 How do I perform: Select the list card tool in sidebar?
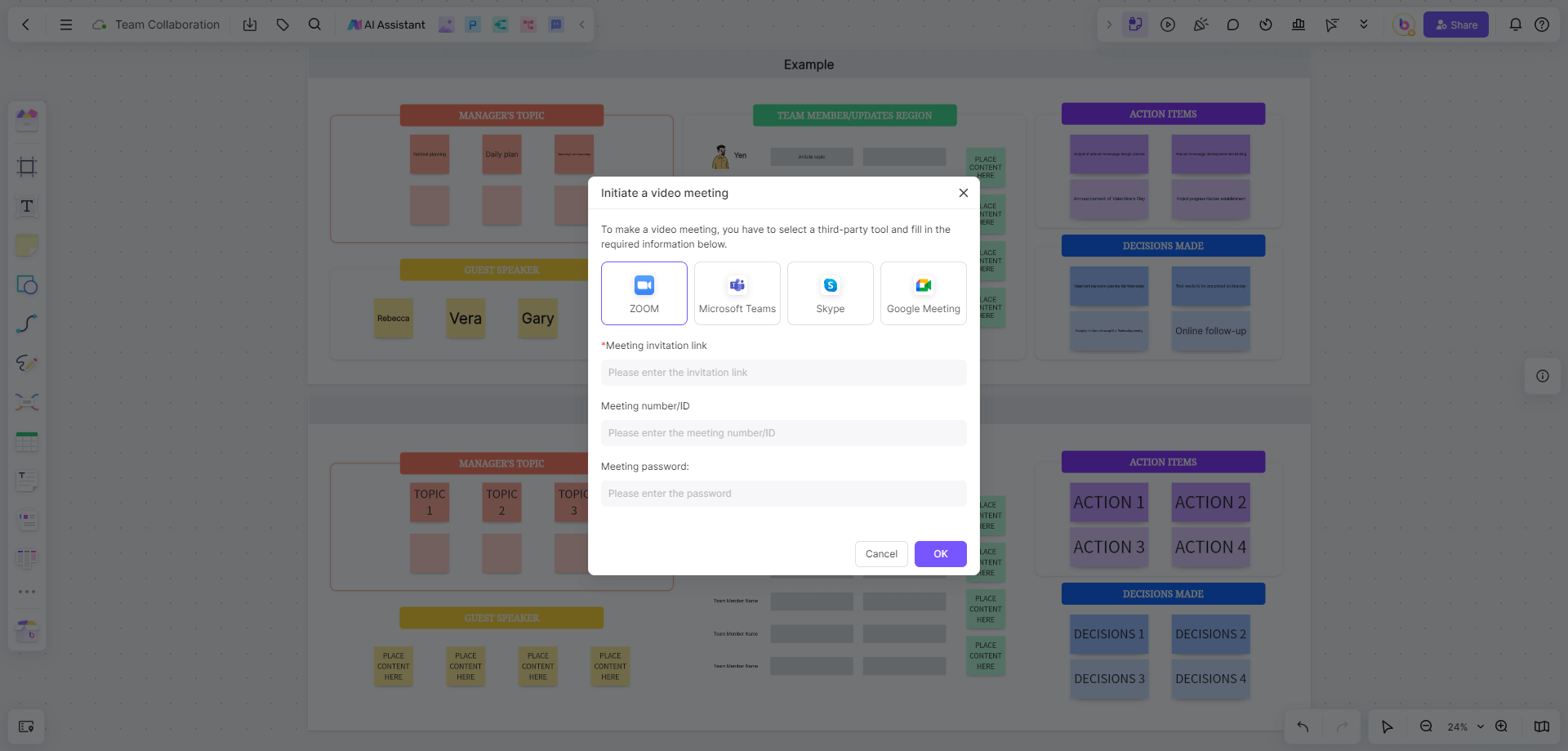pos(27,520)
